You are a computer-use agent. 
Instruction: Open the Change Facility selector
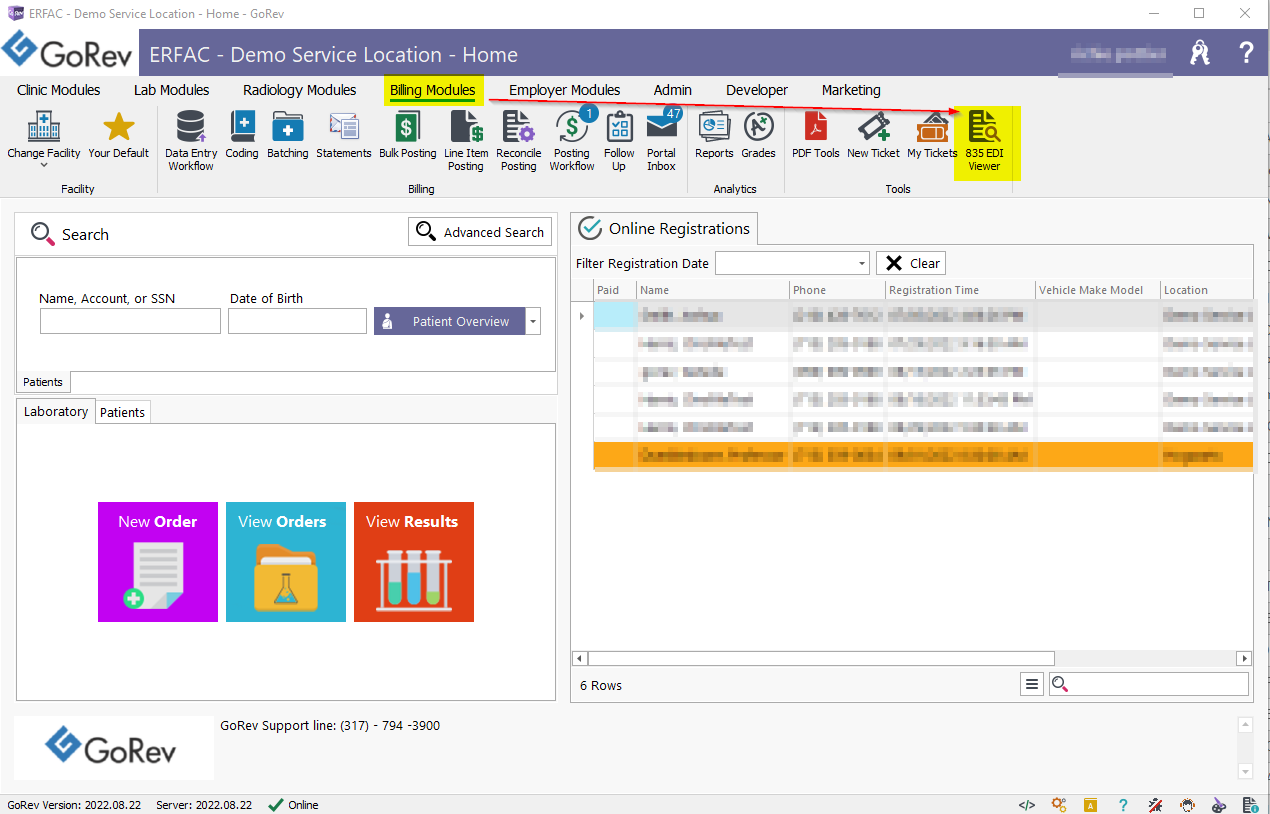44,139
